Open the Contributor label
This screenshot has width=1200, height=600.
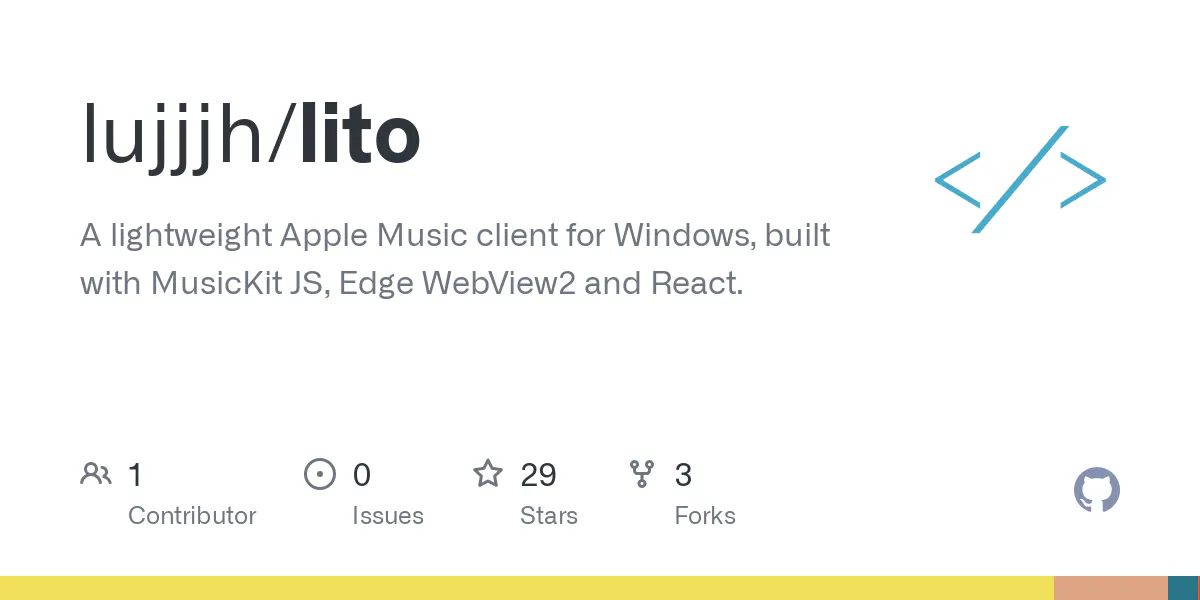pos(192,516)
